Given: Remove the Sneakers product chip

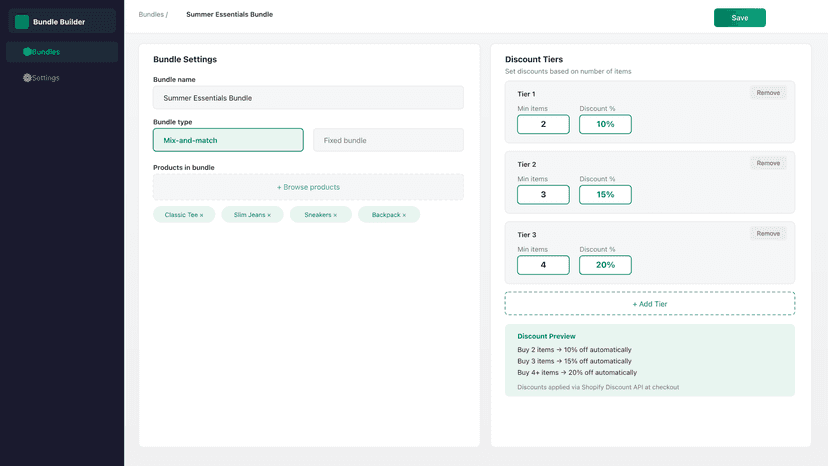Looking at the screenshot, I should point(335,215).
